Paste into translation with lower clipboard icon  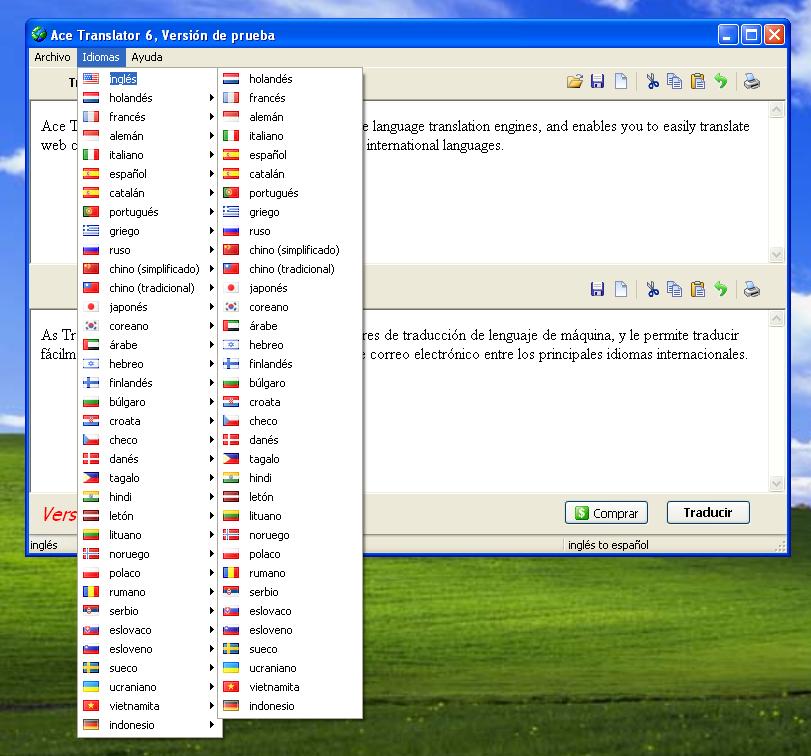click(698, 289)
